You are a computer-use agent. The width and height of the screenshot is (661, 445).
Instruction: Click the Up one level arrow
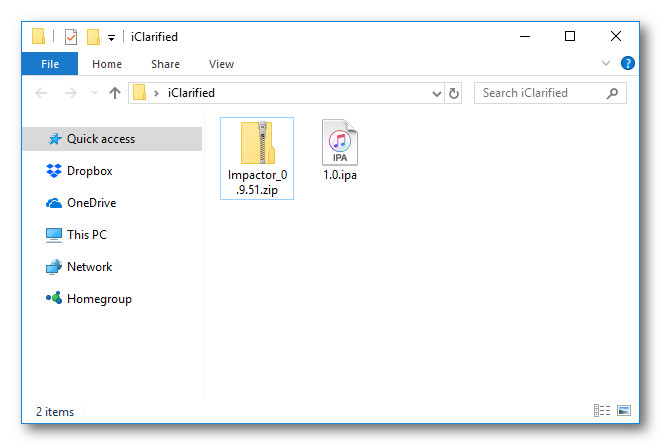(115, 93)
